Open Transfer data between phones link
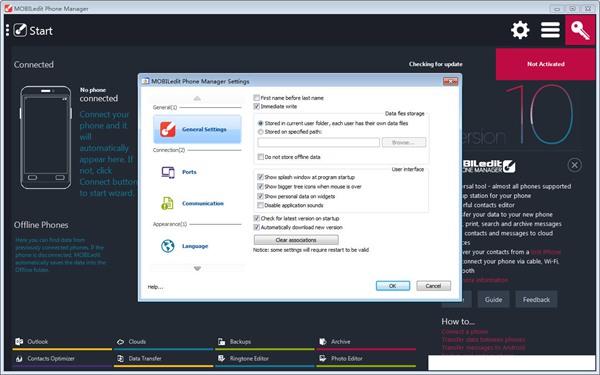 tap(483, 340)
